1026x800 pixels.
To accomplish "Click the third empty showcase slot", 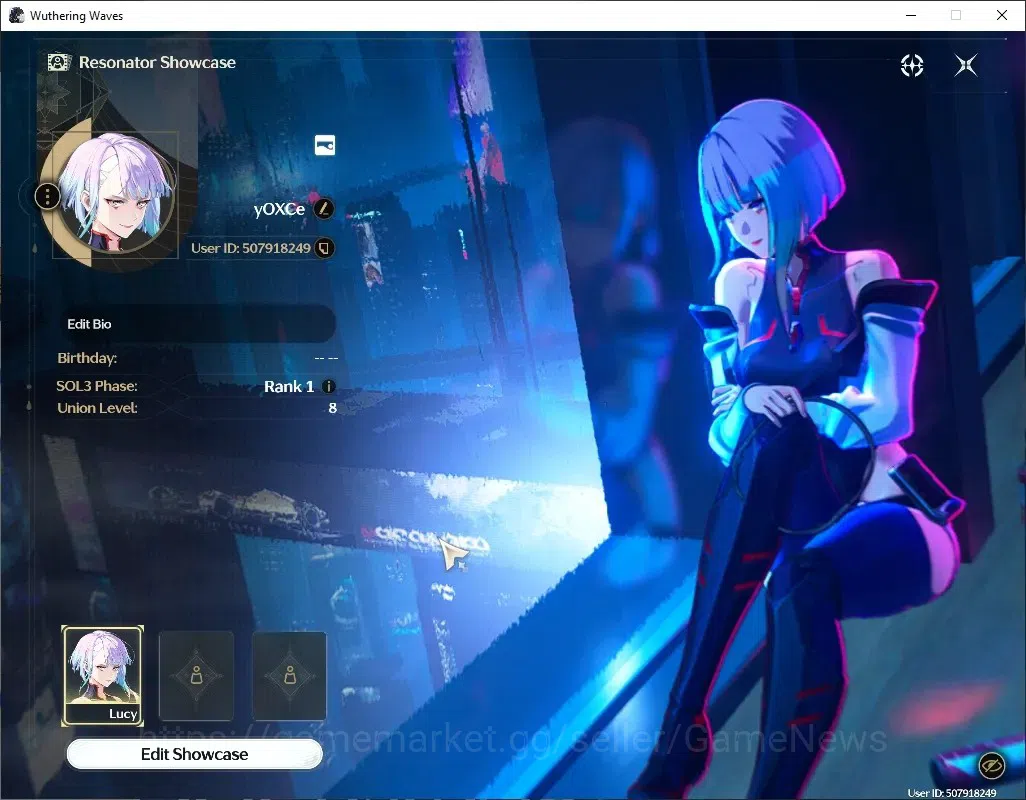I will coord(289,676).
